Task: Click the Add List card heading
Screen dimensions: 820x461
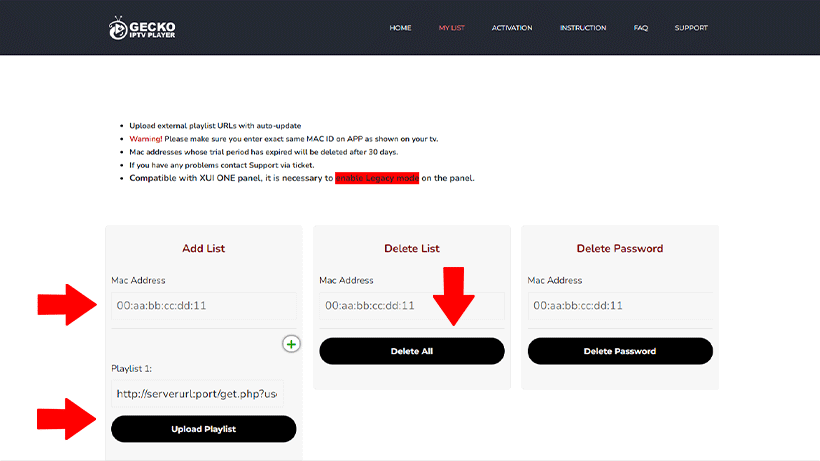Action: (x=203, y=248)
